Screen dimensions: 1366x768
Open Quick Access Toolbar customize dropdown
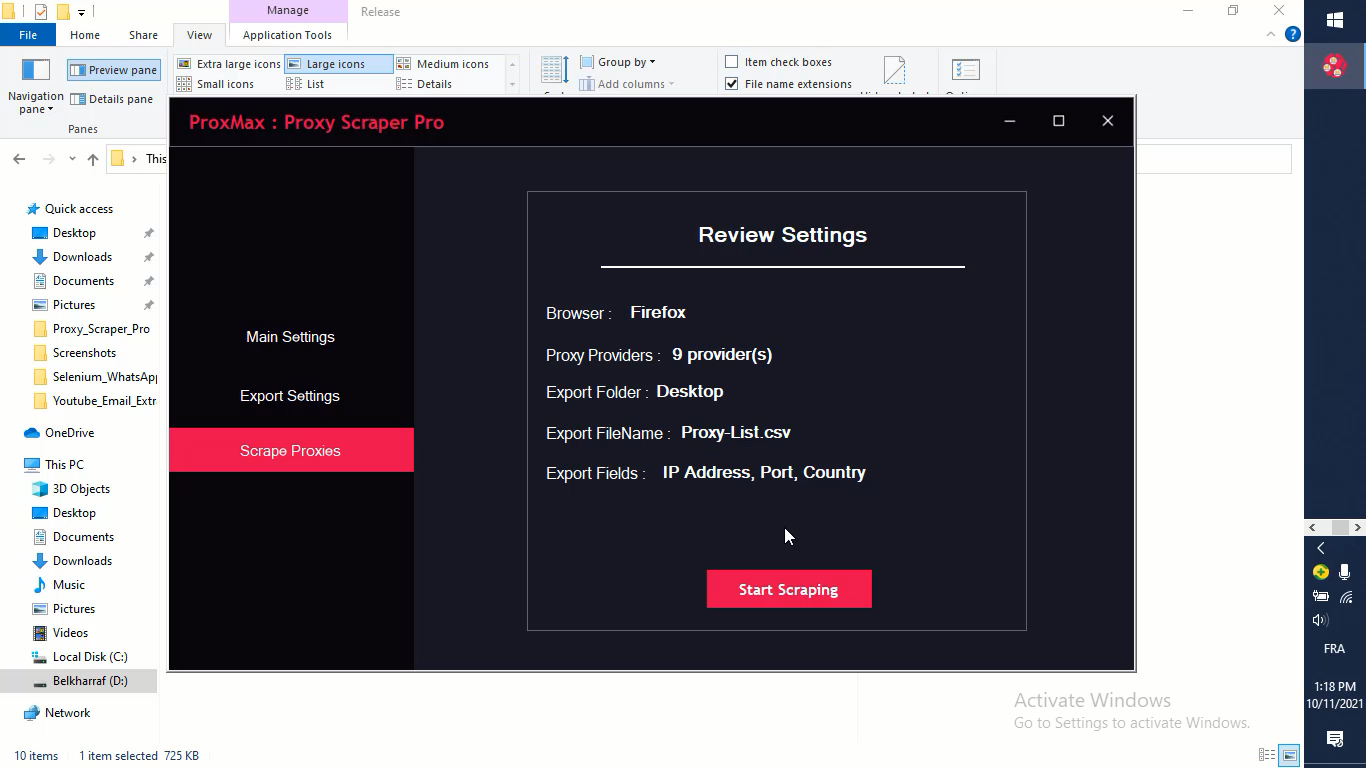(x=82, y=12)
